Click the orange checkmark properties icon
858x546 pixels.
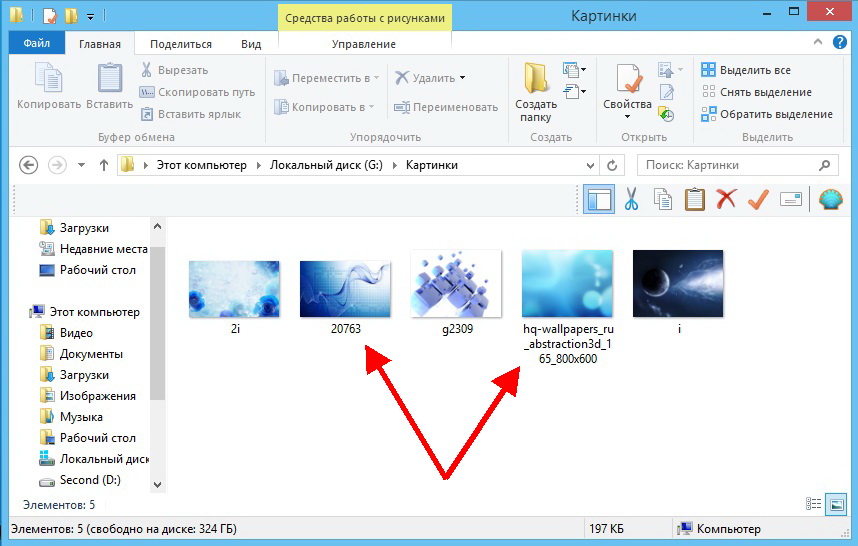pos(758,199)
